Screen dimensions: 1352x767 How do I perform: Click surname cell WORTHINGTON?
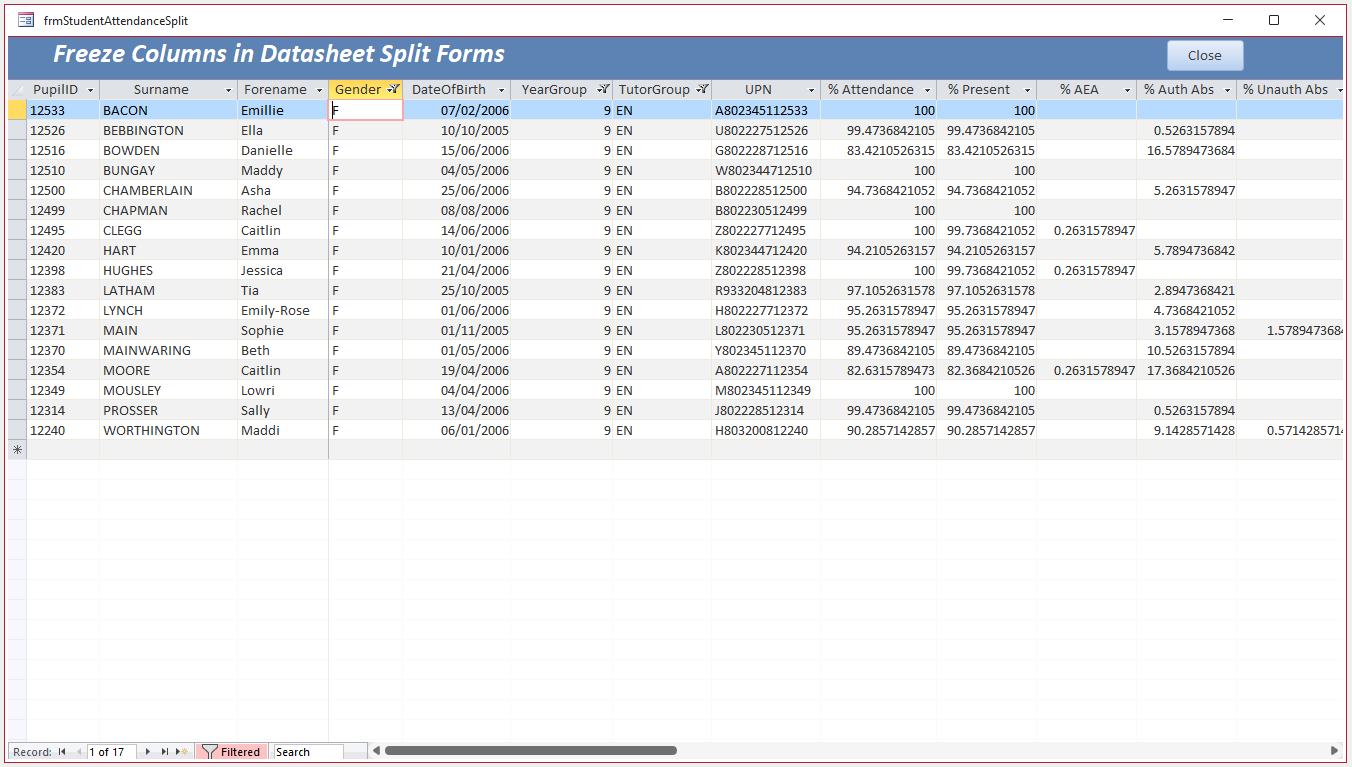coord(168,430)
